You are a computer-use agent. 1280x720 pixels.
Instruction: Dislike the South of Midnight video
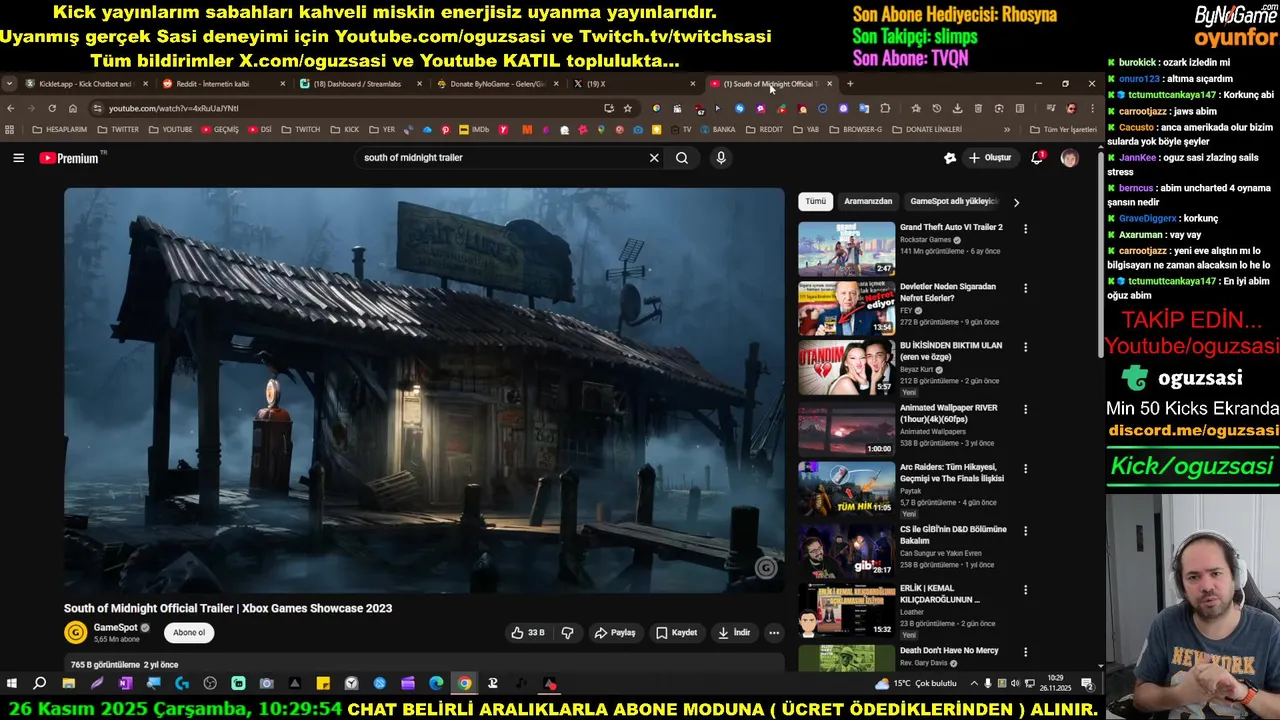(567, 632)
